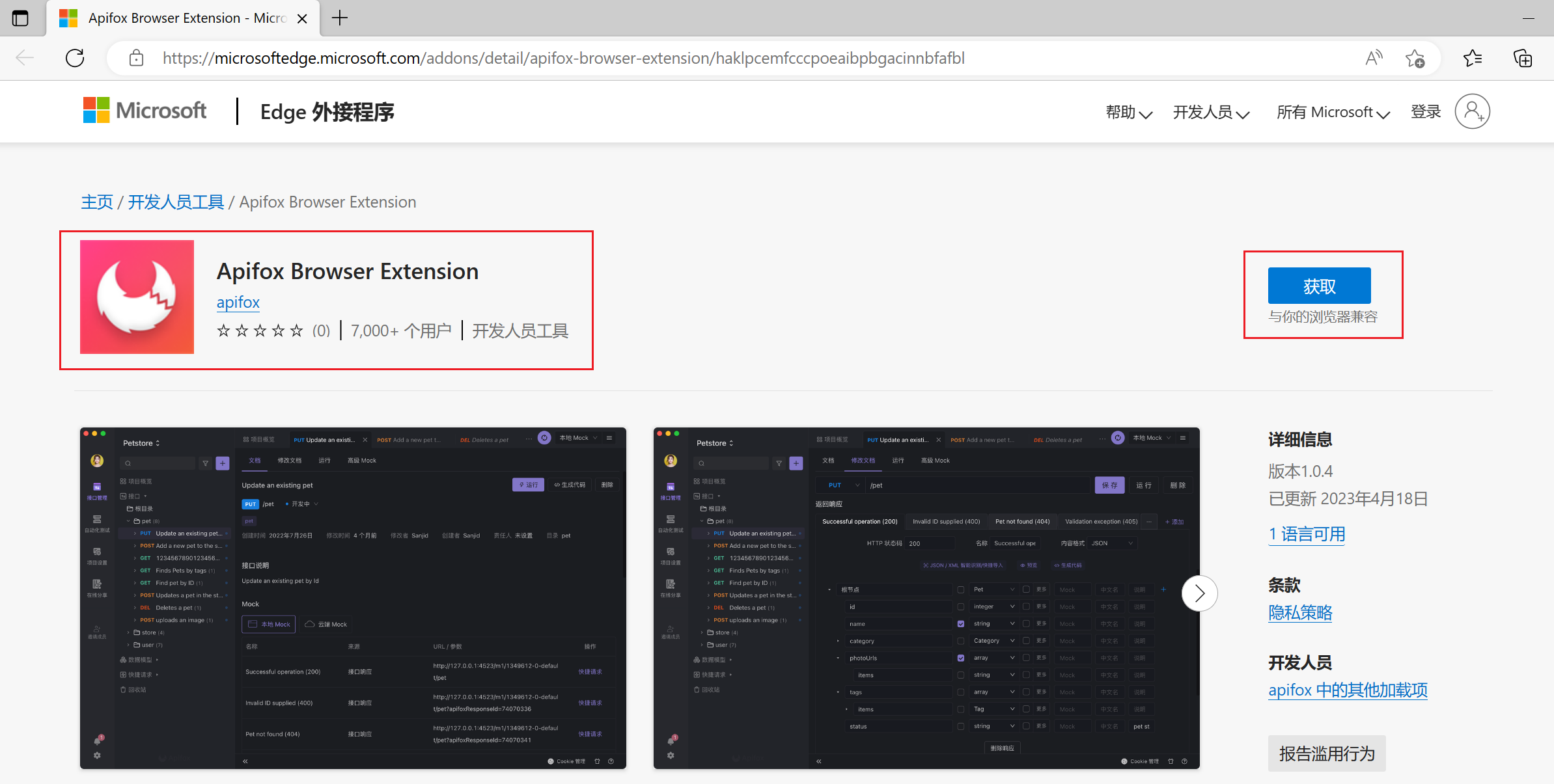Click the browser refresh icon
Image resolution: width=1554 pixels, height=784 pixels.
point(75,58)
